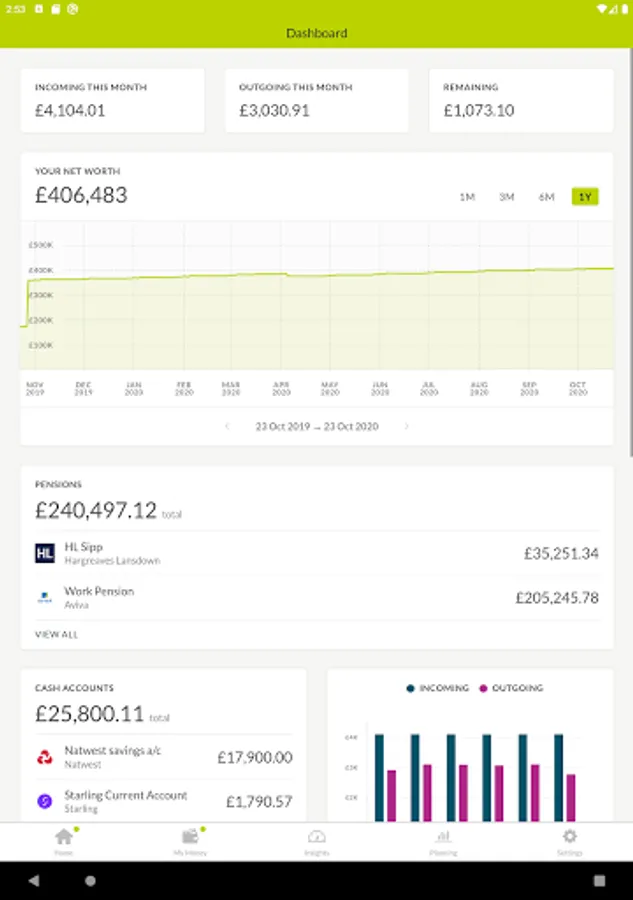Open the Settings gear icon
Screen dimensions: 633x900
(569, 837)
